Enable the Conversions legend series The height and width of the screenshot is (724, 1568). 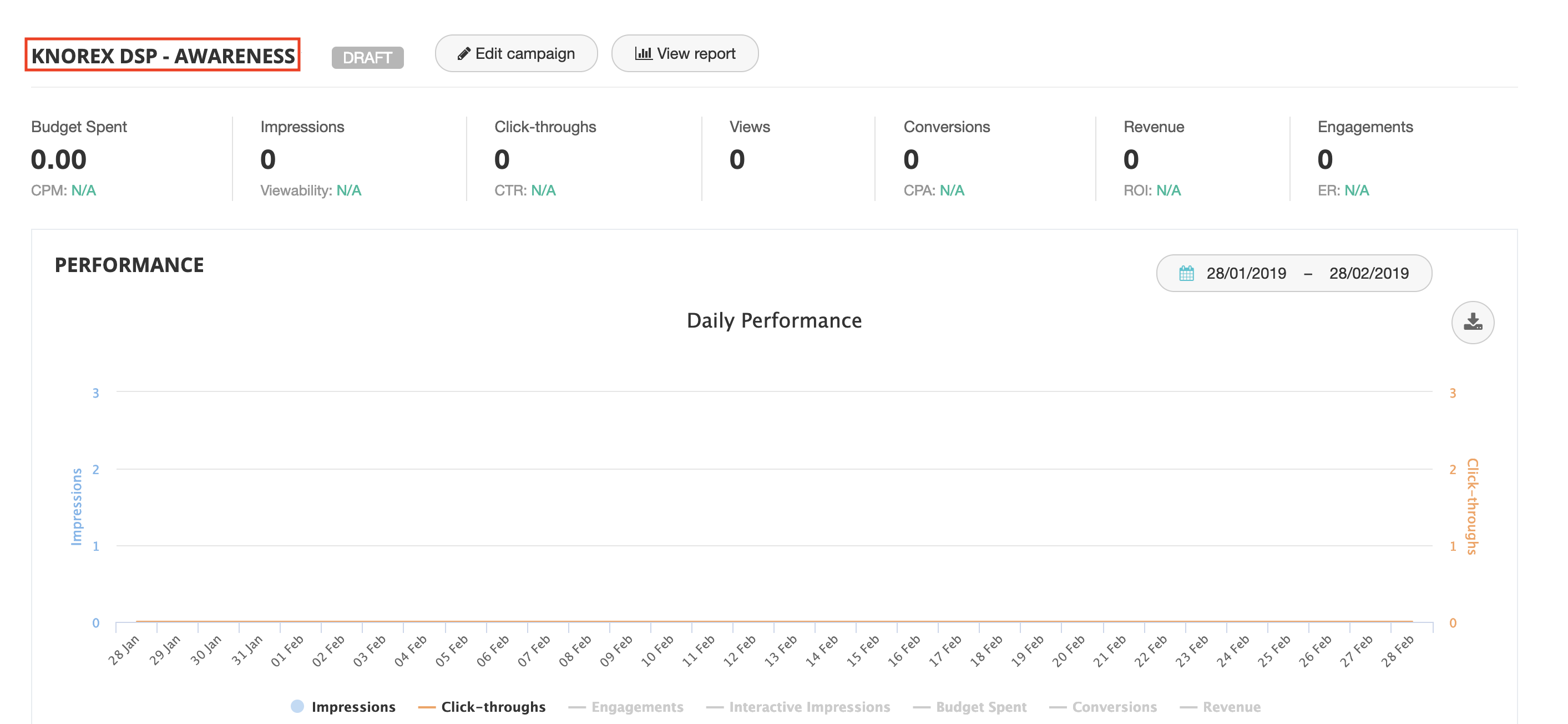(x=1103, y=706)
